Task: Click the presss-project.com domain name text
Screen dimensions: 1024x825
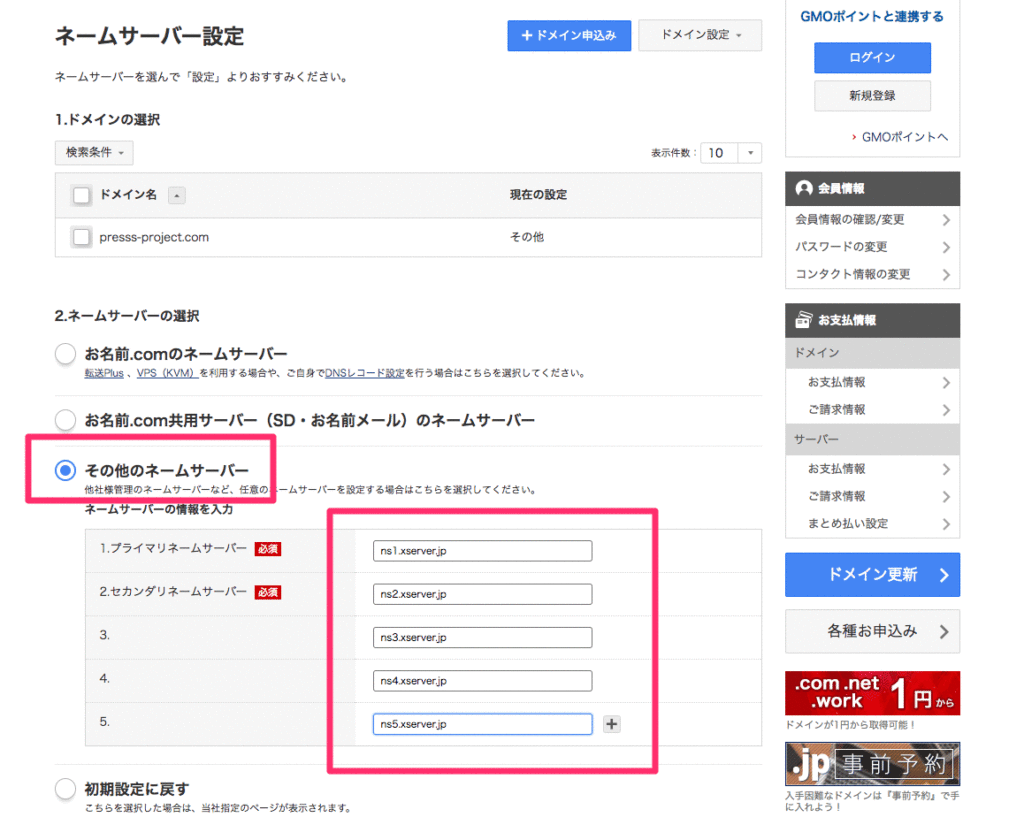Action: point(154,237)
